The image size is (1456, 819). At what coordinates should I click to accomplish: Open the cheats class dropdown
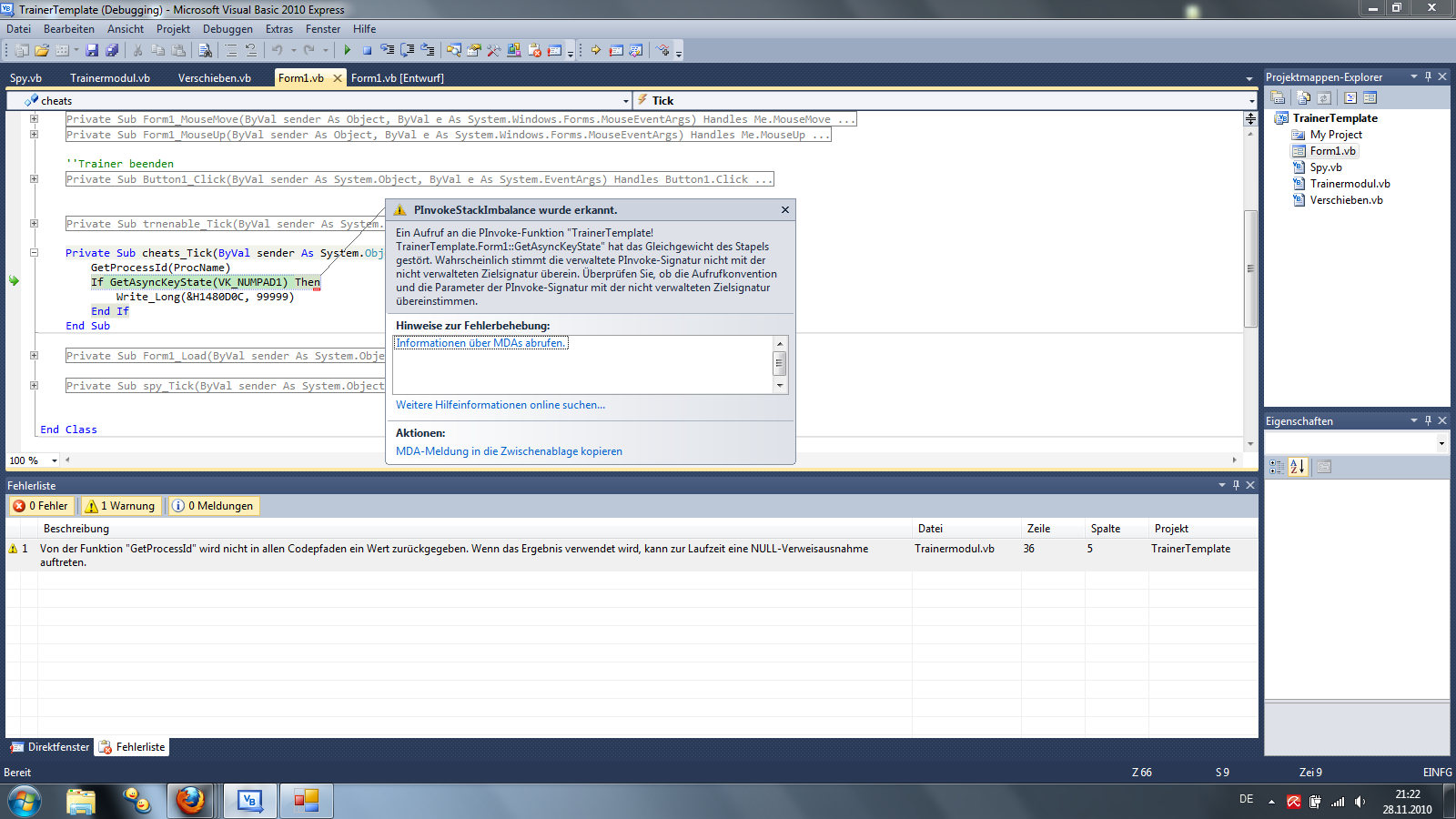pyautogui.click(x=625, y=101)
